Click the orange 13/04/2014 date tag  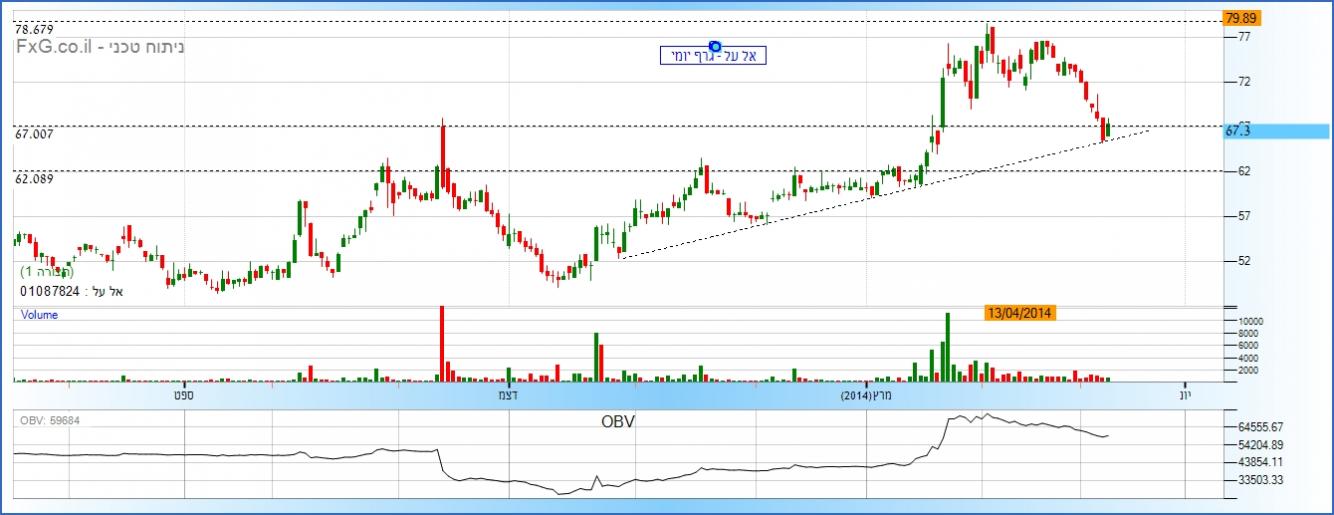[1018, 312]
